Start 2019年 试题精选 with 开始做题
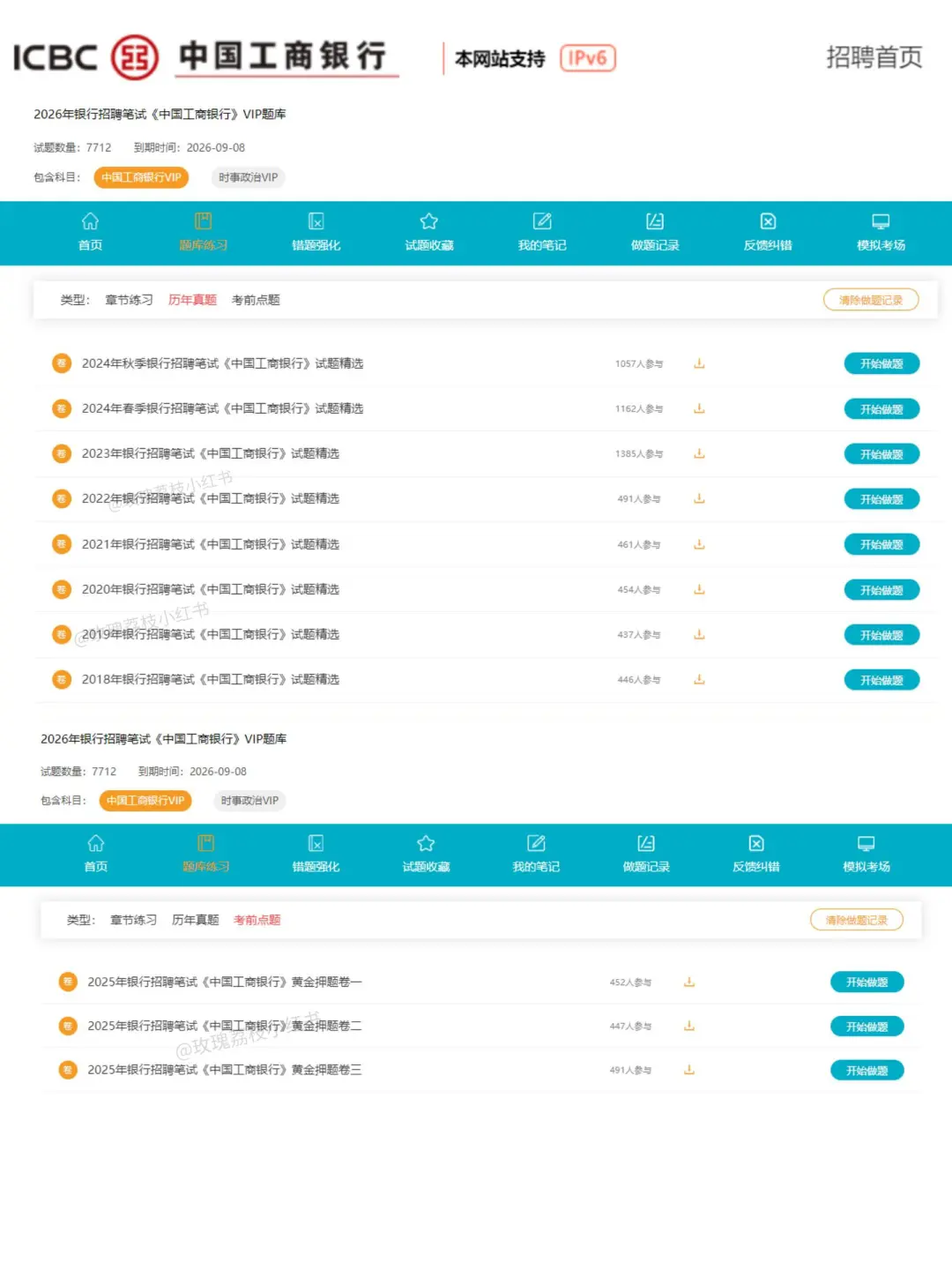This screenshot has width=952, height=1270. (881, 635)
